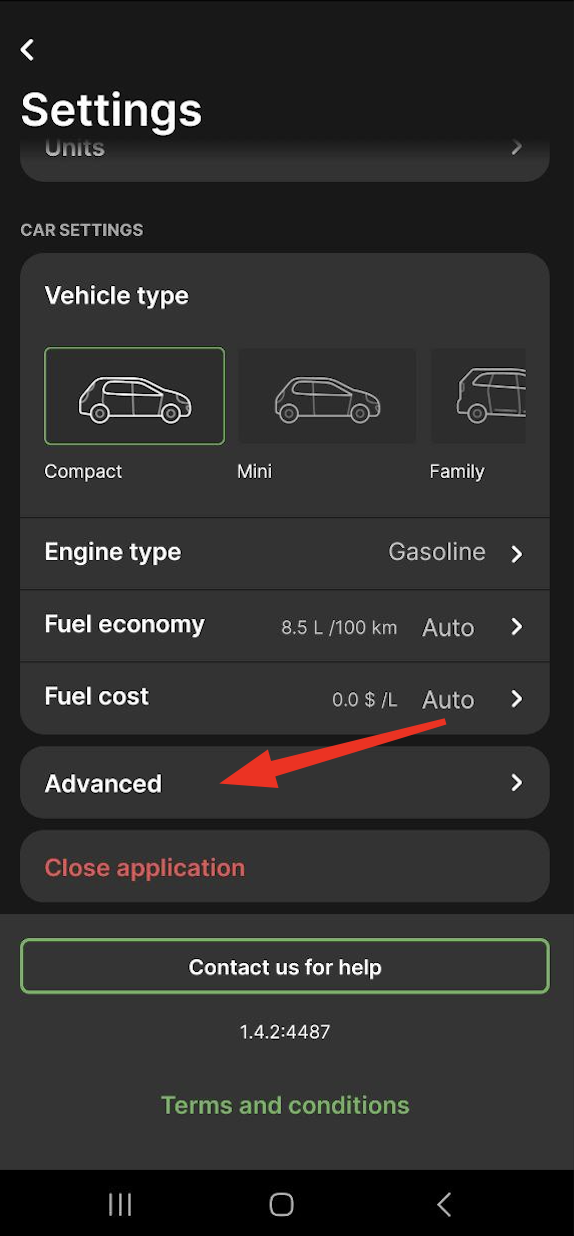Viewport: 574px width, 1236px height.
Task: Select the Mini car icon
Action: coord(327,396)
